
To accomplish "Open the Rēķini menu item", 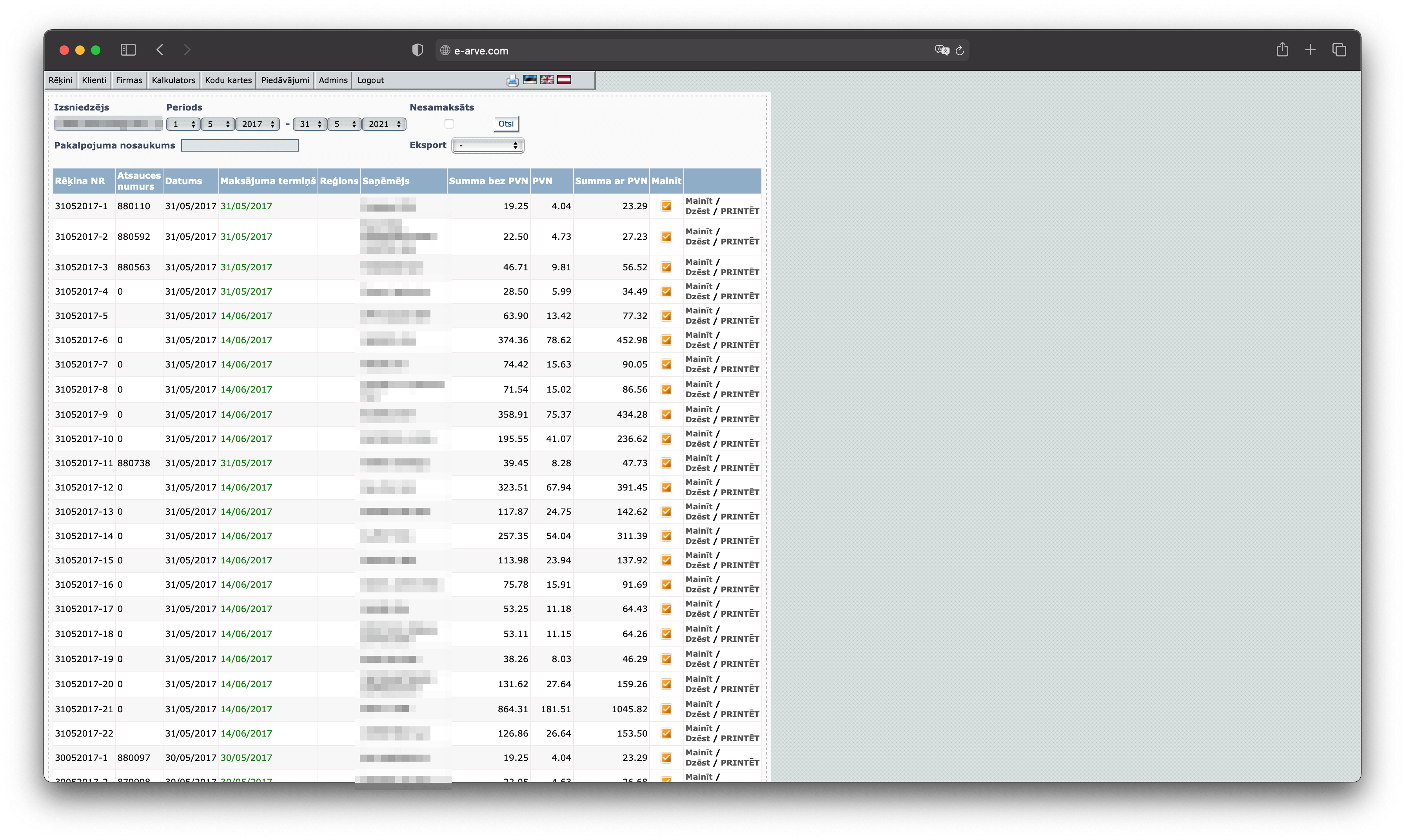I will click(x=60, y=80).
